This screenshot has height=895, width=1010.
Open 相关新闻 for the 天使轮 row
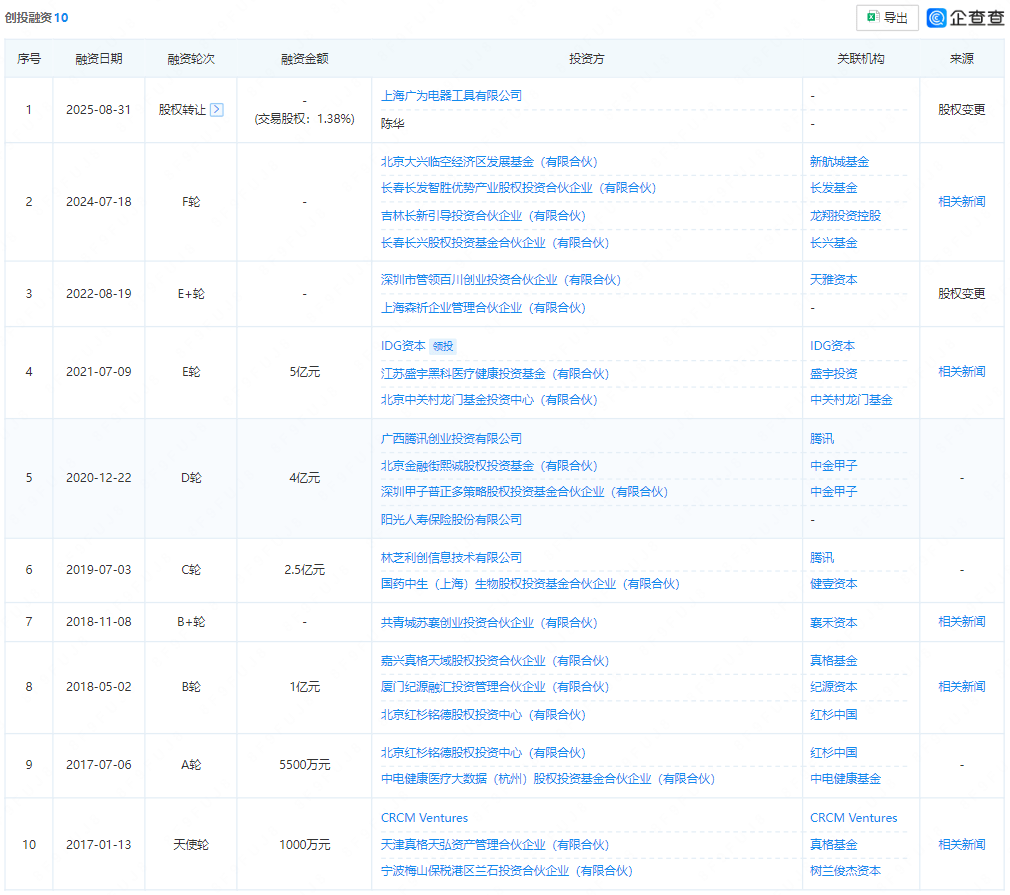(961, 845)
